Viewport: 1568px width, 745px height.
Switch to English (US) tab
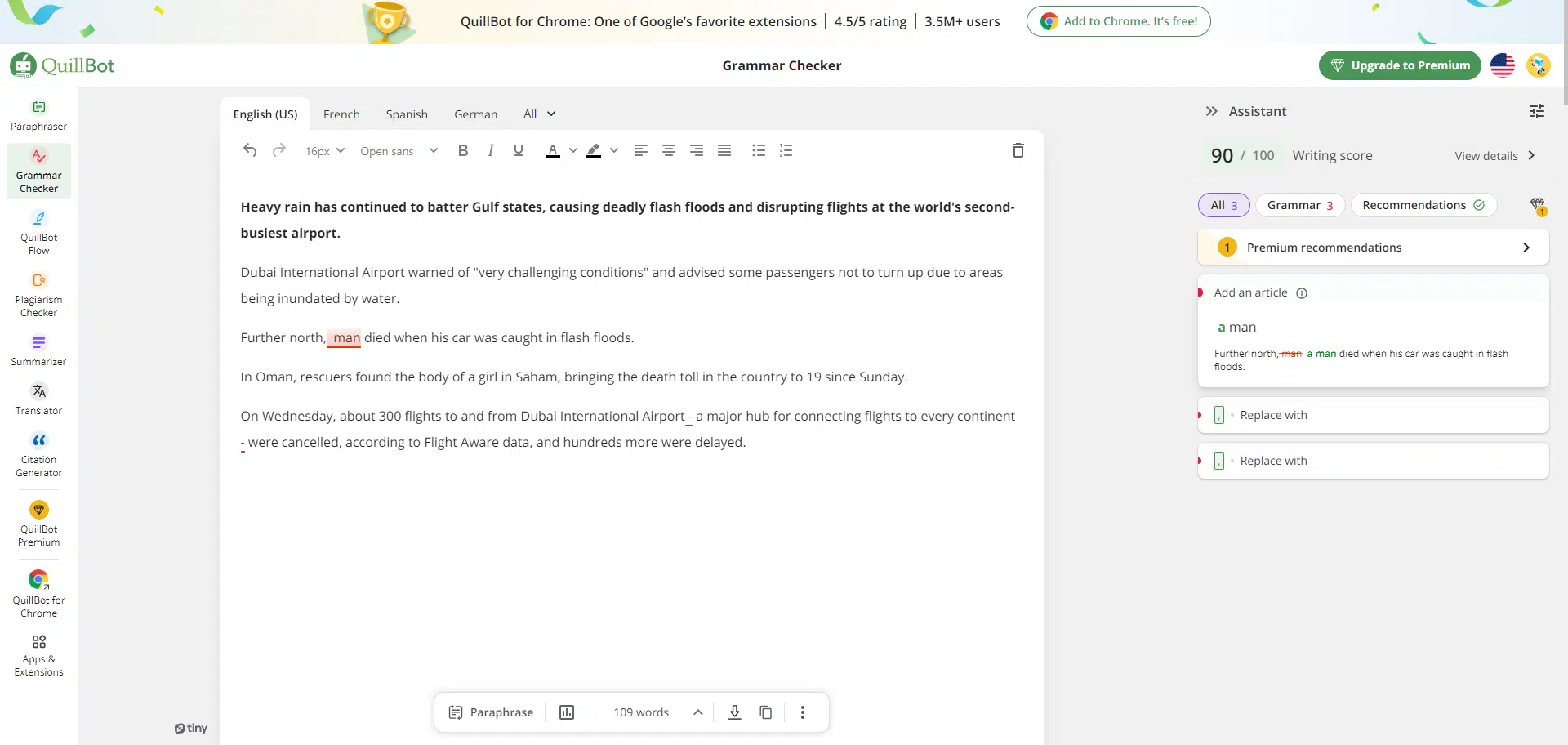click(x=265, y=114)
